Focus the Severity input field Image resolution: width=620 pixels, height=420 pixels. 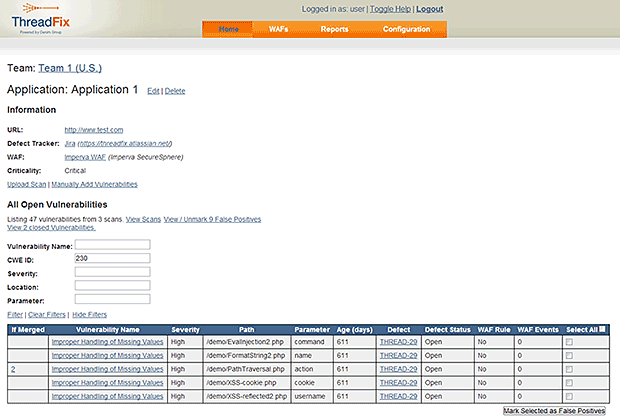click(x=112, y=272)
